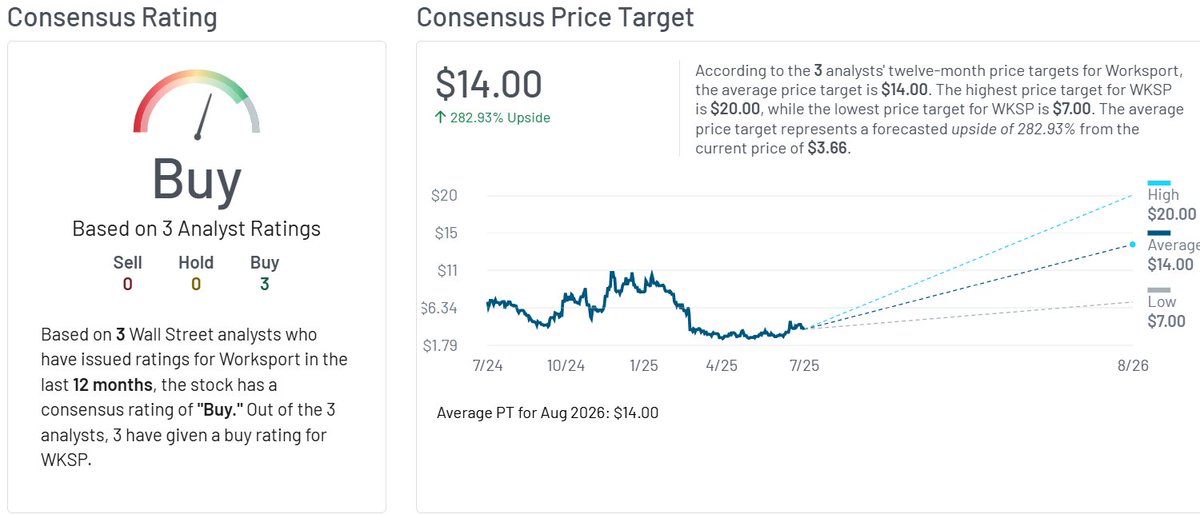The image size is (1200, 514).
Task: Click the 7/25 date on chart axis
Action: click(x=804, y=366)
